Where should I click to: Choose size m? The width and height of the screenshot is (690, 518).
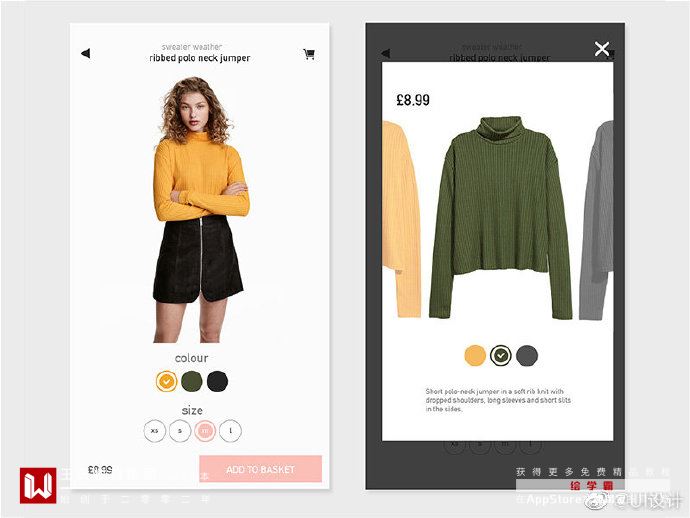point(205,430)
